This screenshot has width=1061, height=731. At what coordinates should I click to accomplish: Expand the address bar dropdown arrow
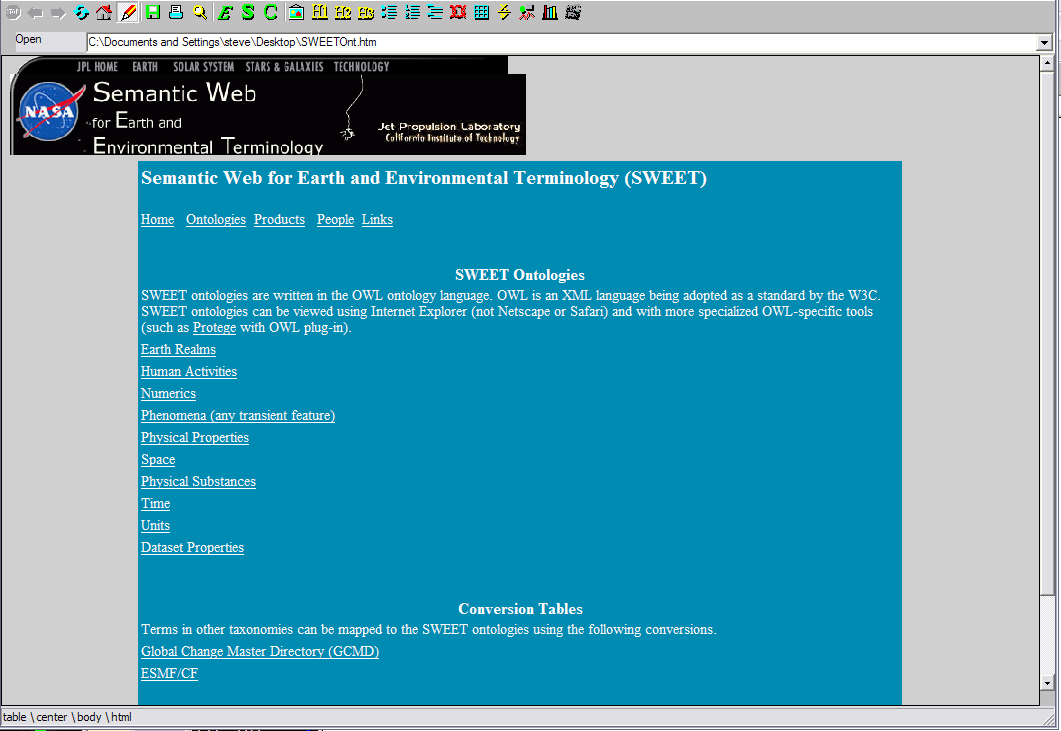pos(1044,43)
